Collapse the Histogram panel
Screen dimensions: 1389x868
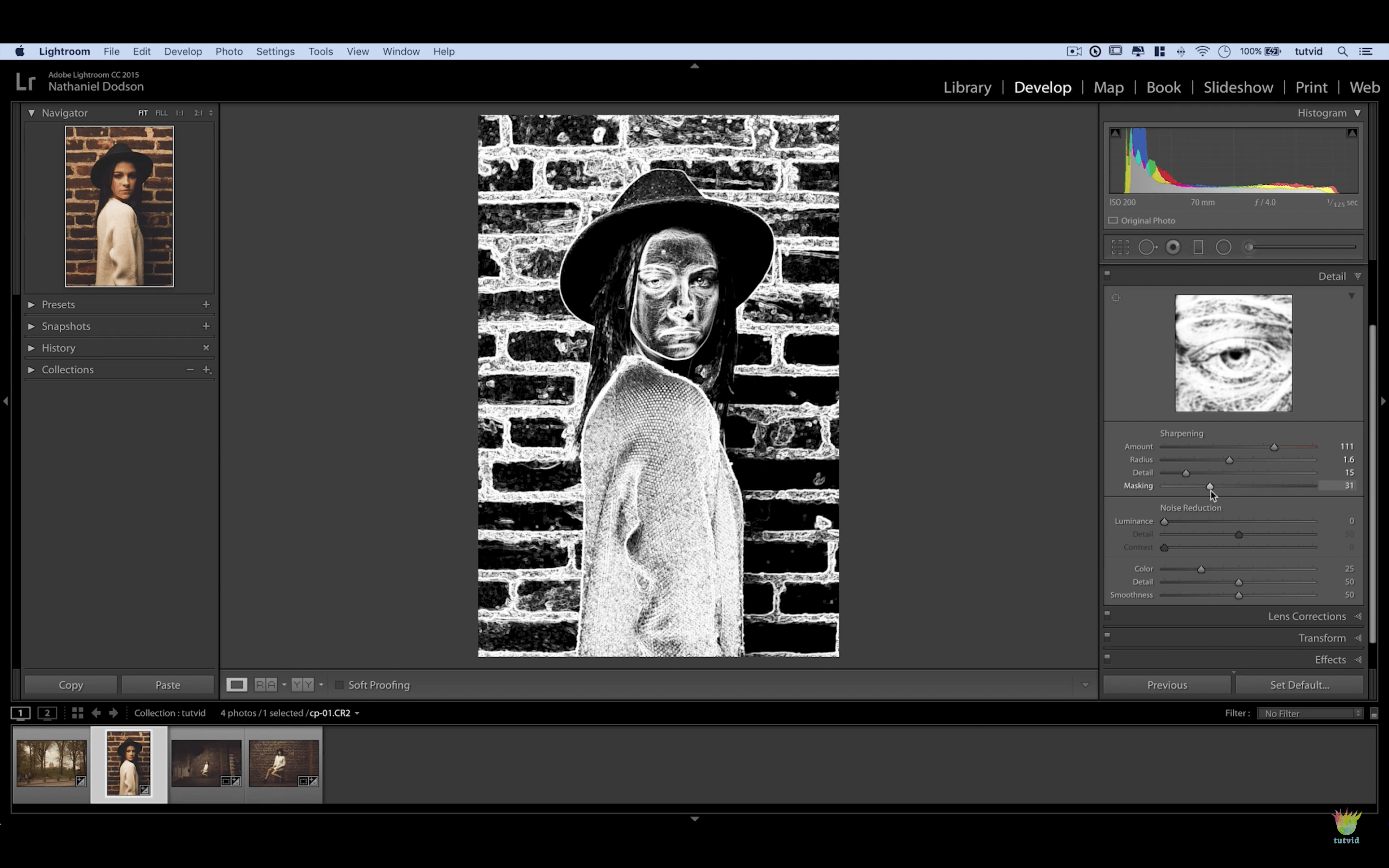point(1358,113)
